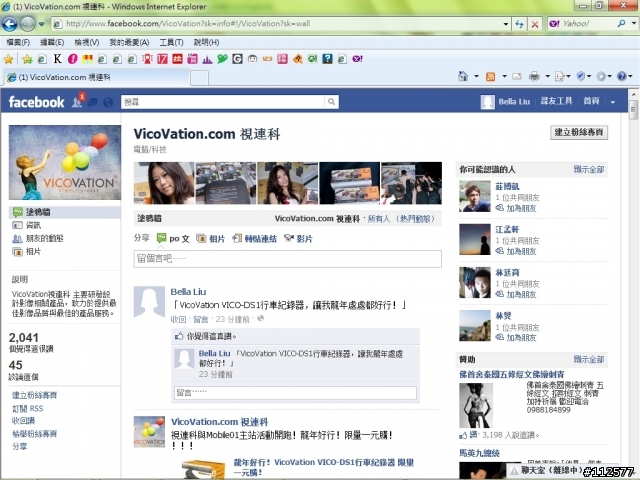Choose the 轉貼連結 share option

[255, 239]
